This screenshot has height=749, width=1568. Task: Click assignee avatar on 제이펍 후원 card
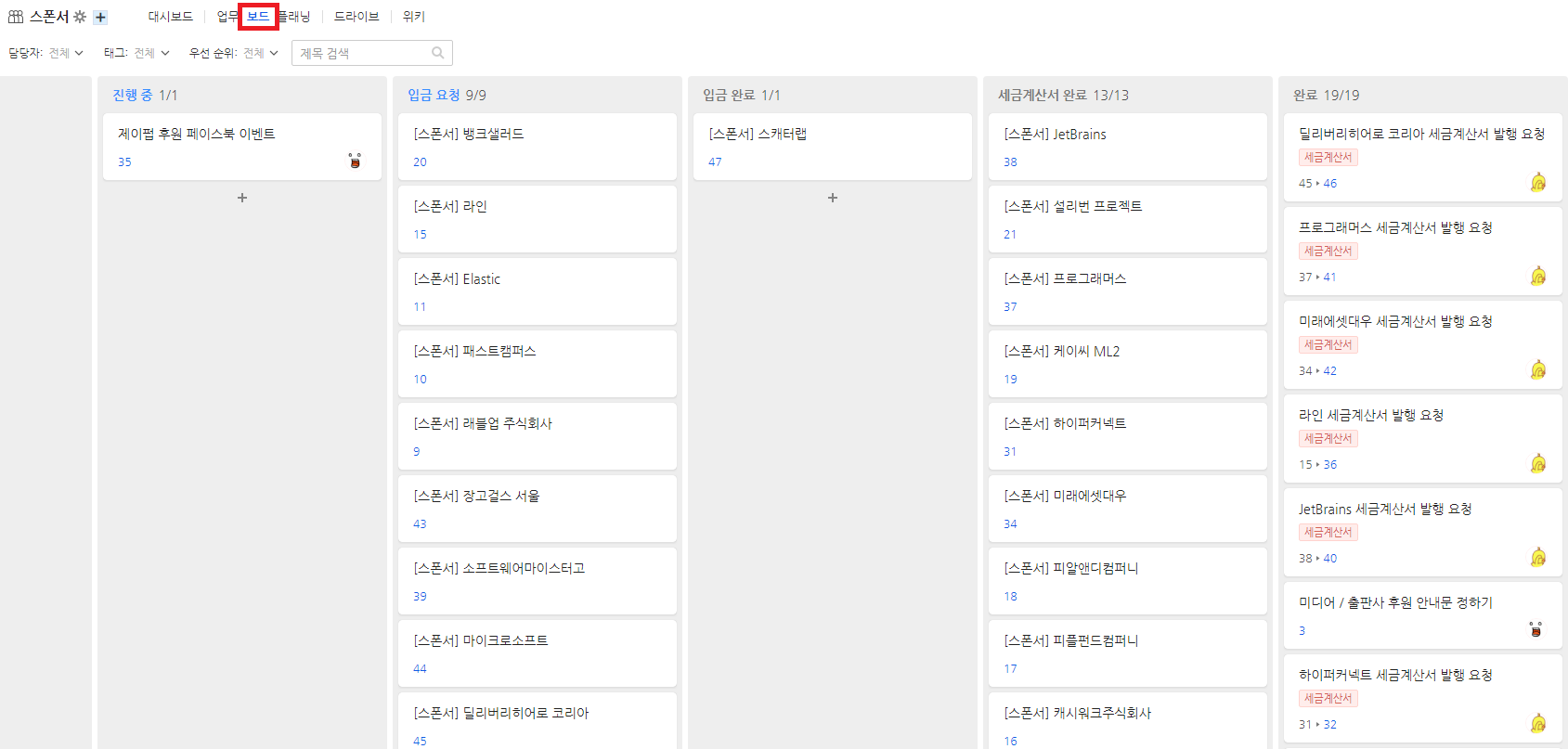(x=355, y=161)
